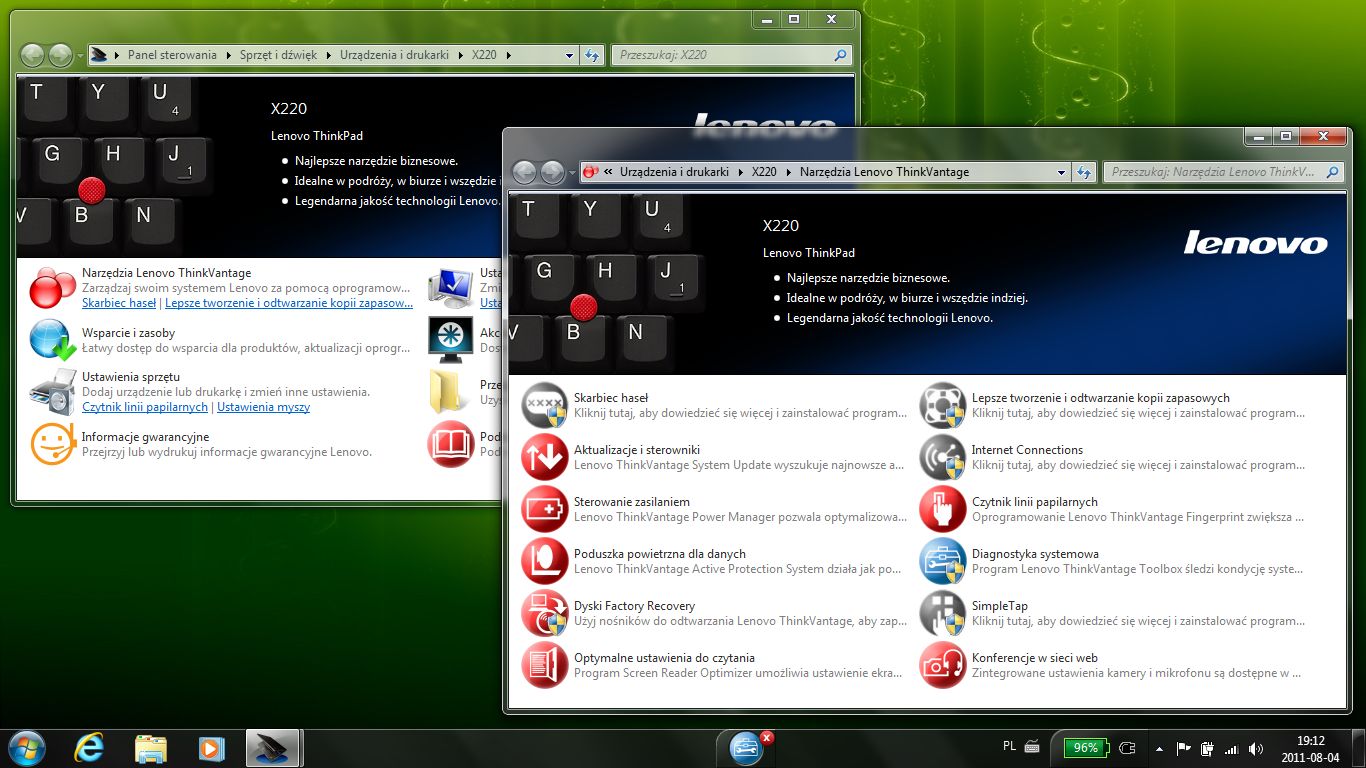1366x768 pixels.
Task: Select Sprzęt i dźwięk breadcrumb
Action: coord(278,55)
